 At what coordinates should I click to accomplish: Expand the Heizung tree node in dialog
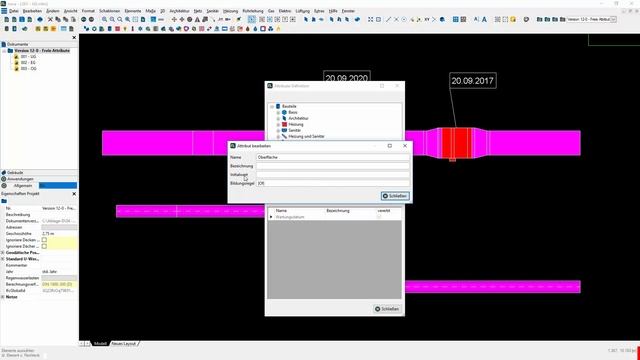(278, 124)
